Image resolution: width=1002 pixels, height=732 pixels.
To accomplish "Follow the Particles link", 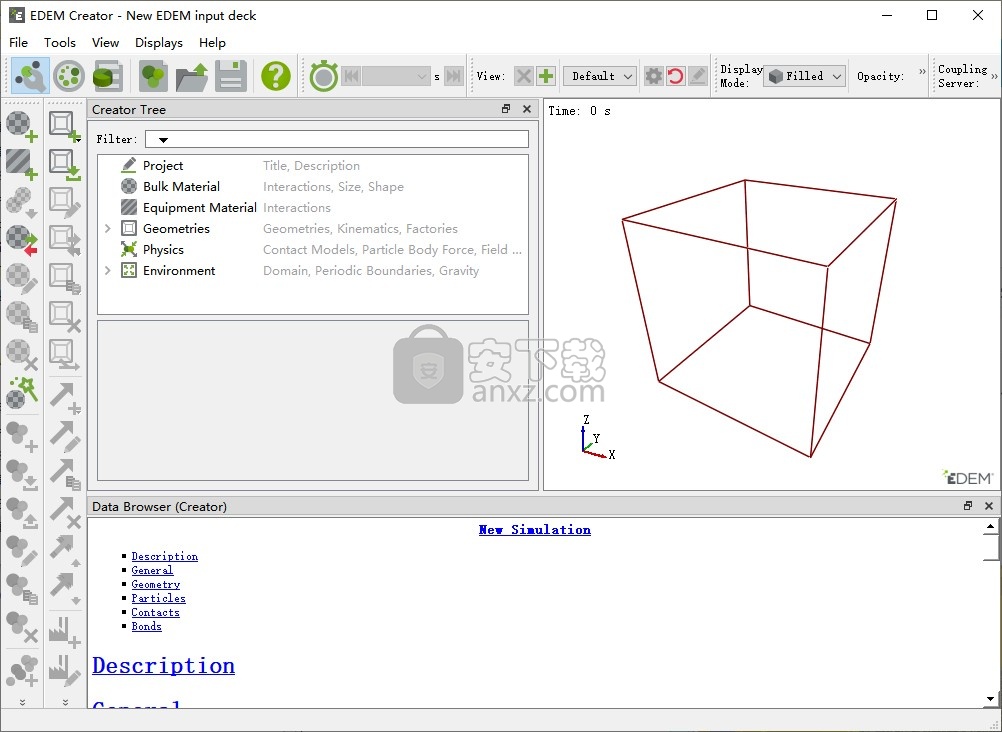I will click(158, 598).
